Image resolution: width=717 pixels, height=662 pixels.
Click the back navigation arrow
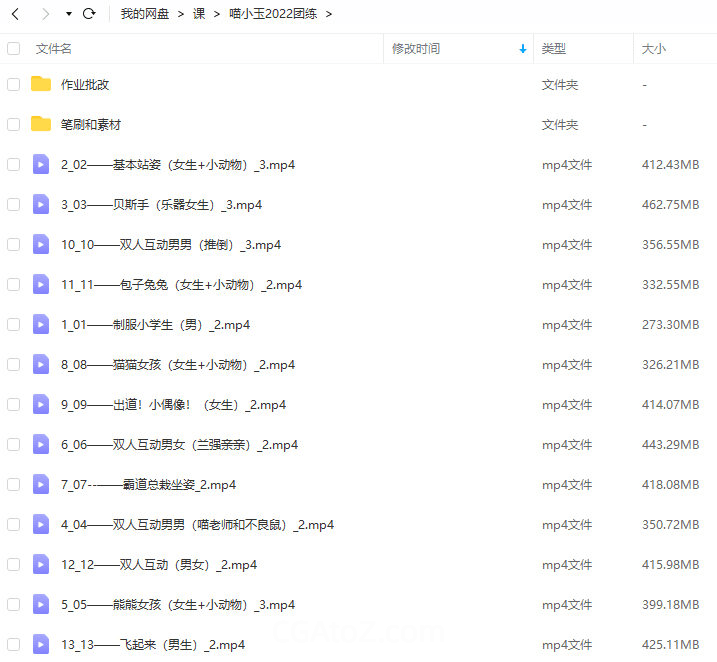[x=16, y=14]
